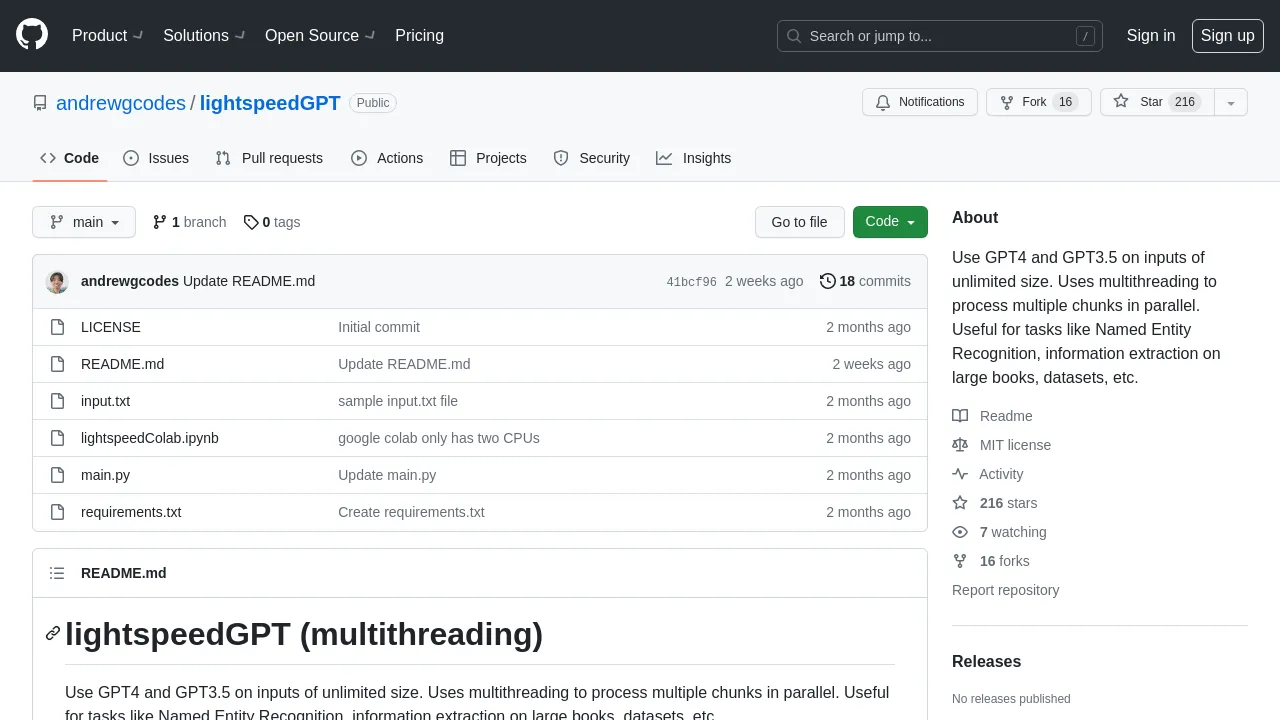Click the scales icon beside MIT license
The height and width of the screenshot is (720, 1280).
(960, 445)
